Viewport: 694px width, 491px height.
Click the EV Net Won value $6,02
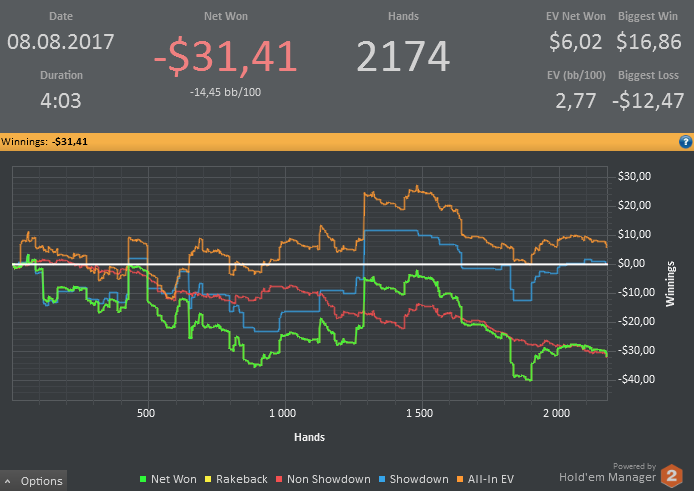(575, 42)
